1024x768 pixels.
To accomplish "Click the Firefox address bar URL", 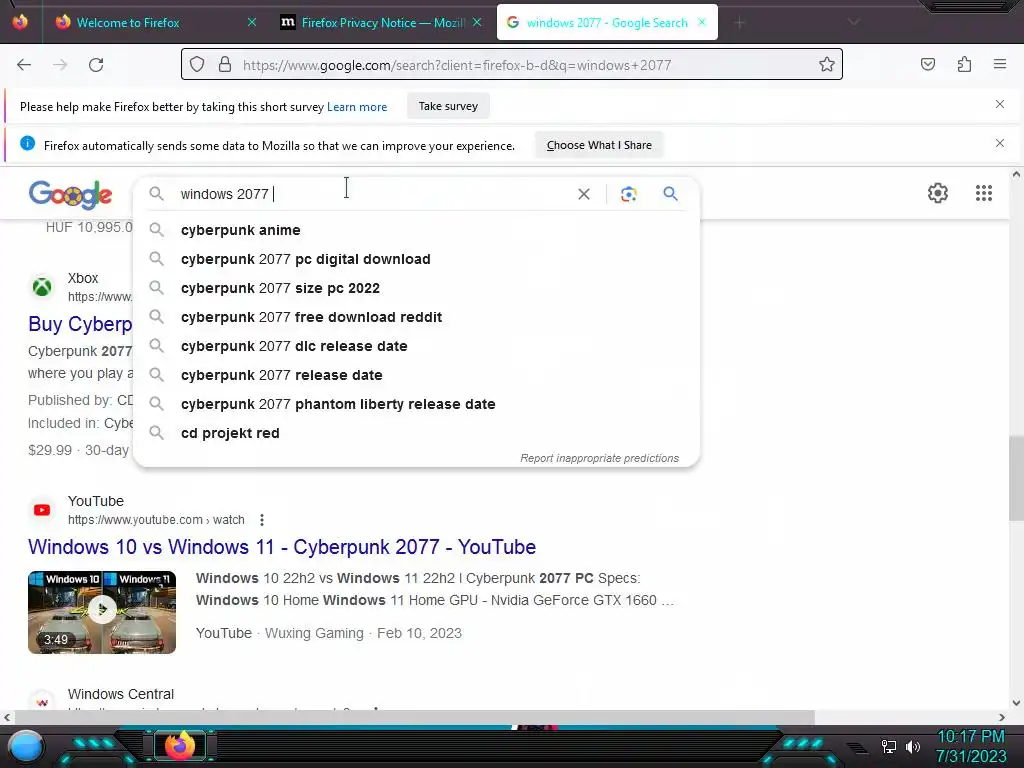I will tap(456, 65).
